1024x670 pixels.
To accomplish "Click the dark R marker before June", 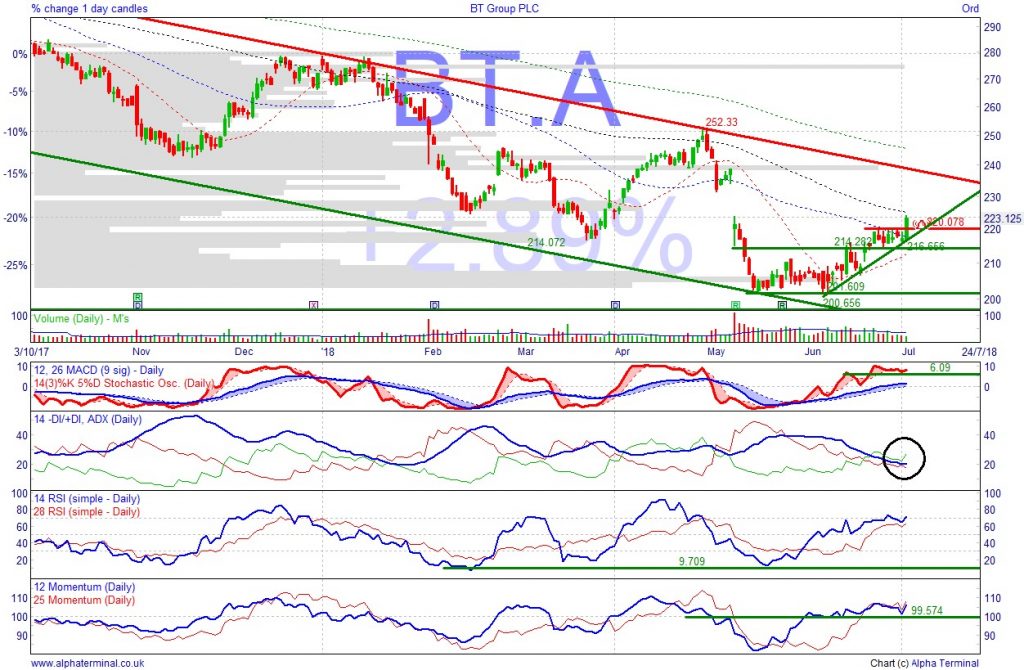I will tap(782, 305).
